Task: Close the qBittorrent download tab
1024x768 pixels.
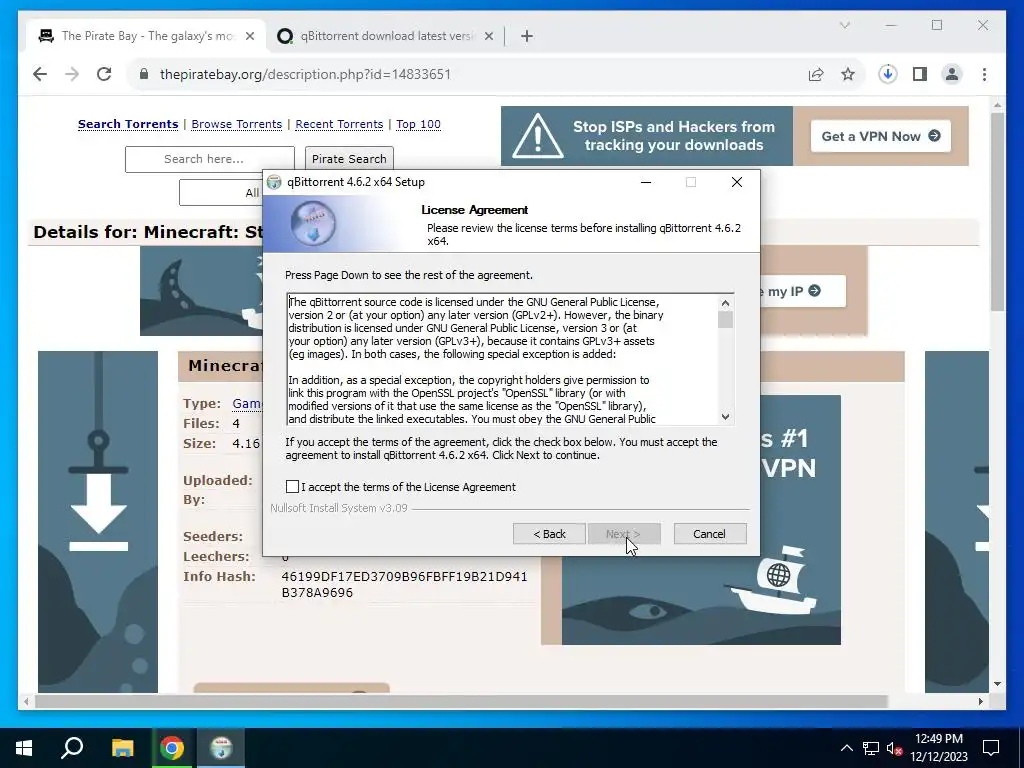Action: (x=488, y=36)
